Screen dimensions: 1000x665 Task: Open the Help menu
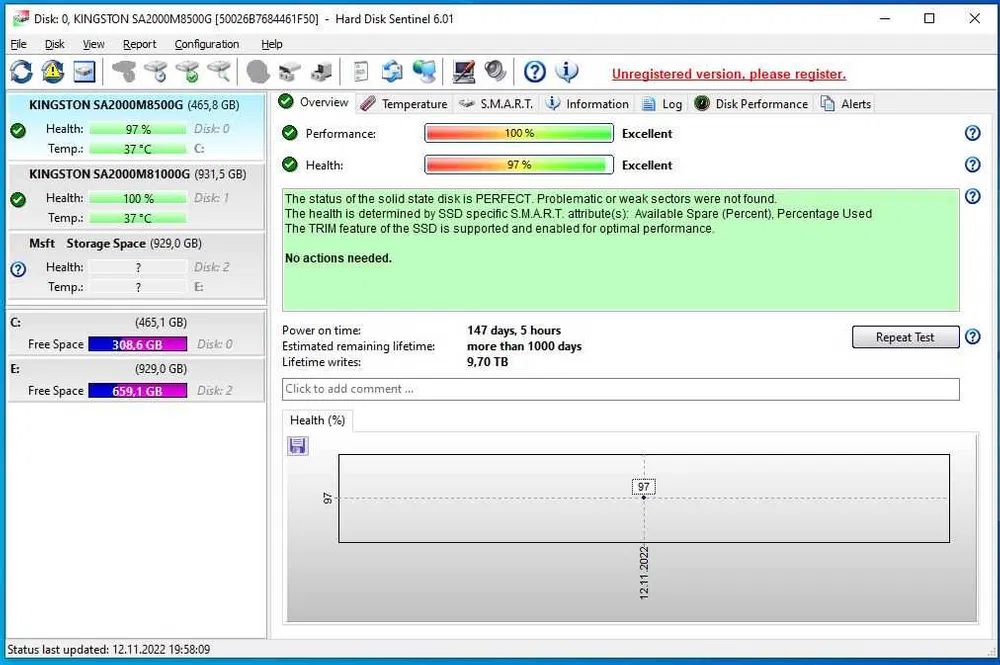tap(272, 44)
